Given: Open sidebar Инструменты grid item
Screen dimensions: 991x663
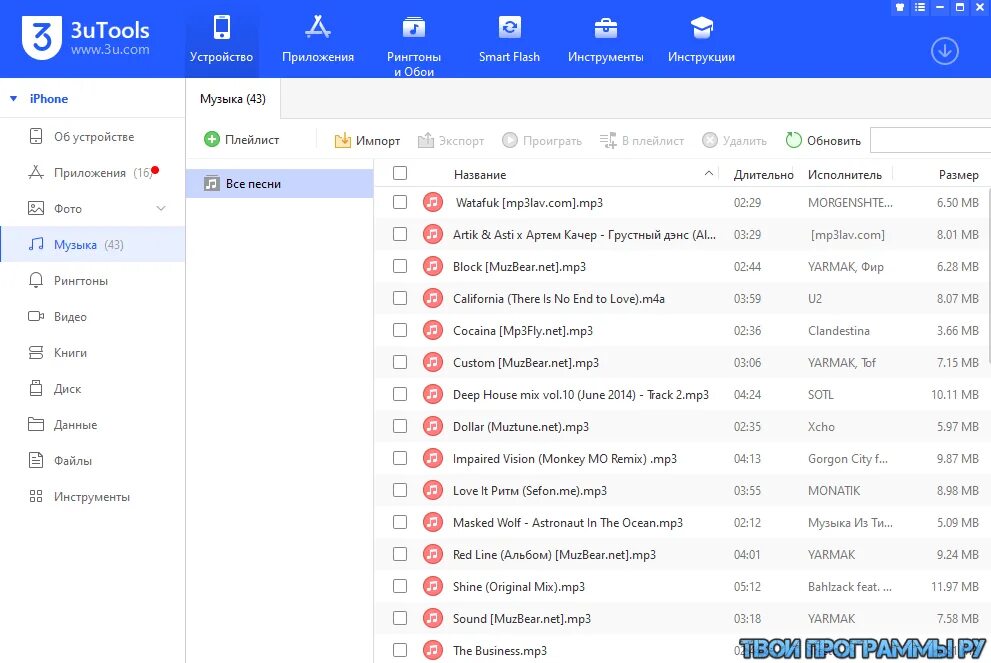Looking at the screenshot, I should 93,497.
